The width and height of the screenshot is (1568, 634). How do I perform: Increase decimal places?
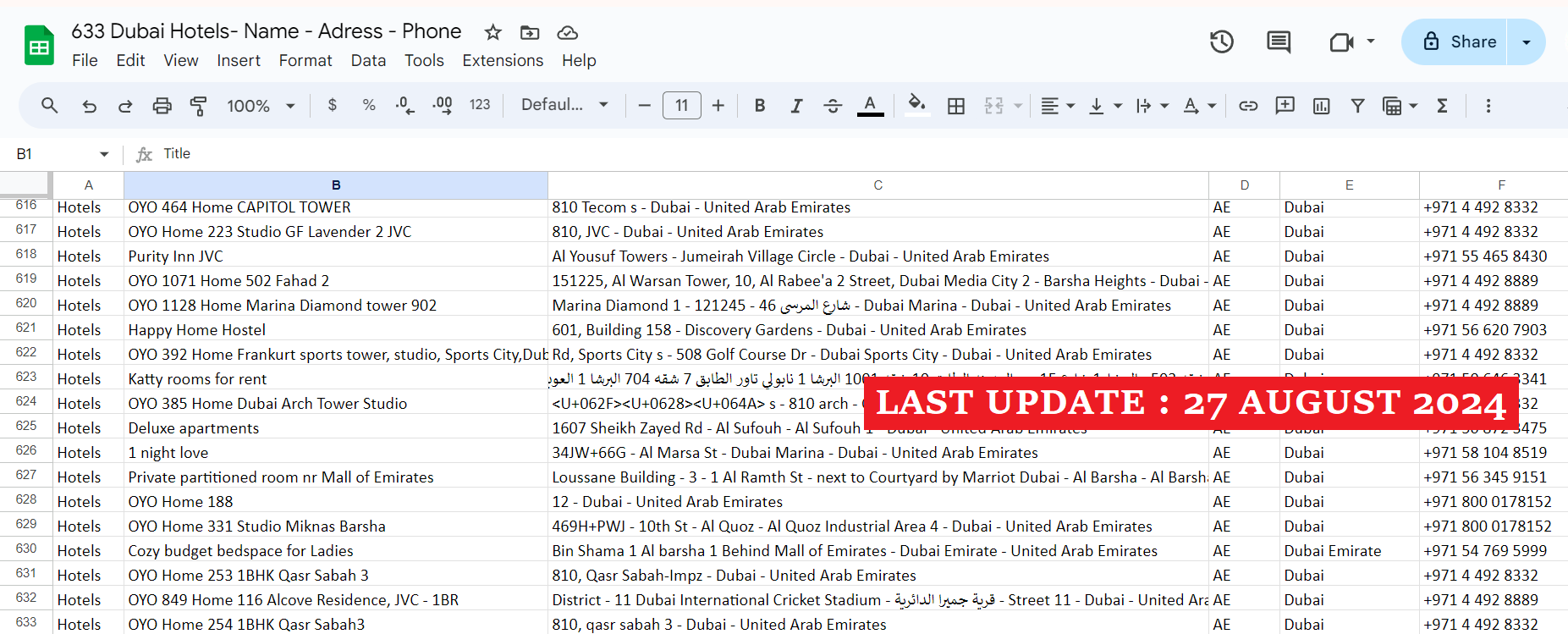[x=442, y=106]
